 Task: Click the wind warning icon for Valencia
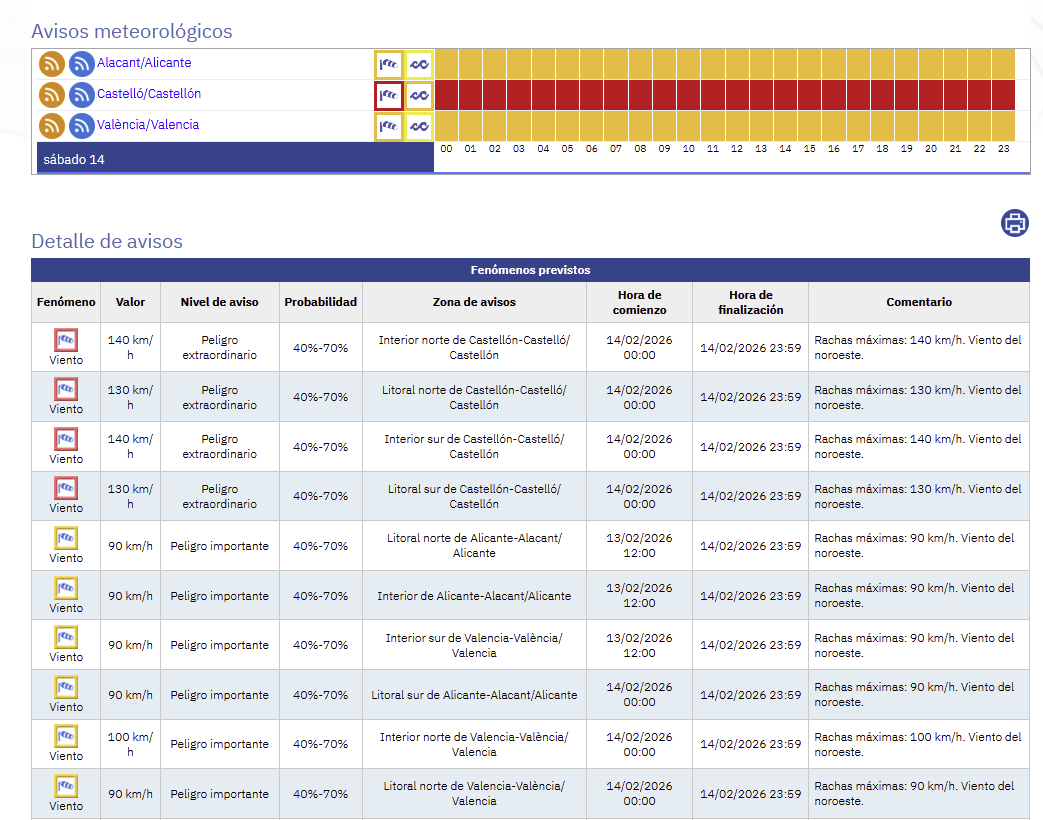tap(388, 127)
